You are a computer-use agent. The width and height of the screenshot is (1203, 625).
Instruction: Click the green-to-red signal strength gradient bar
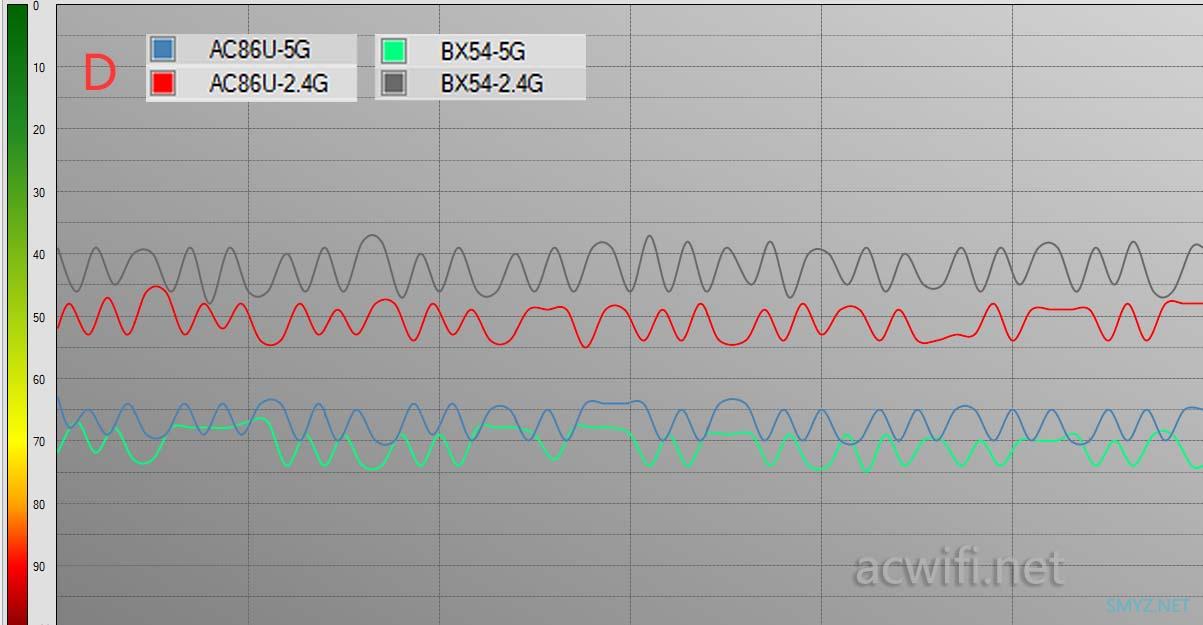17,314
